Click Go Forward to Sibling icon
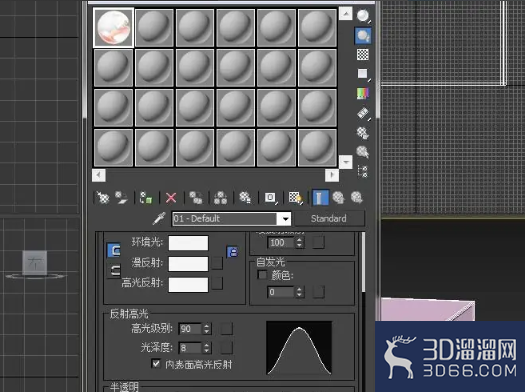Screen dimensions: 525x392 pyautogui.click(x=357, y=198)
